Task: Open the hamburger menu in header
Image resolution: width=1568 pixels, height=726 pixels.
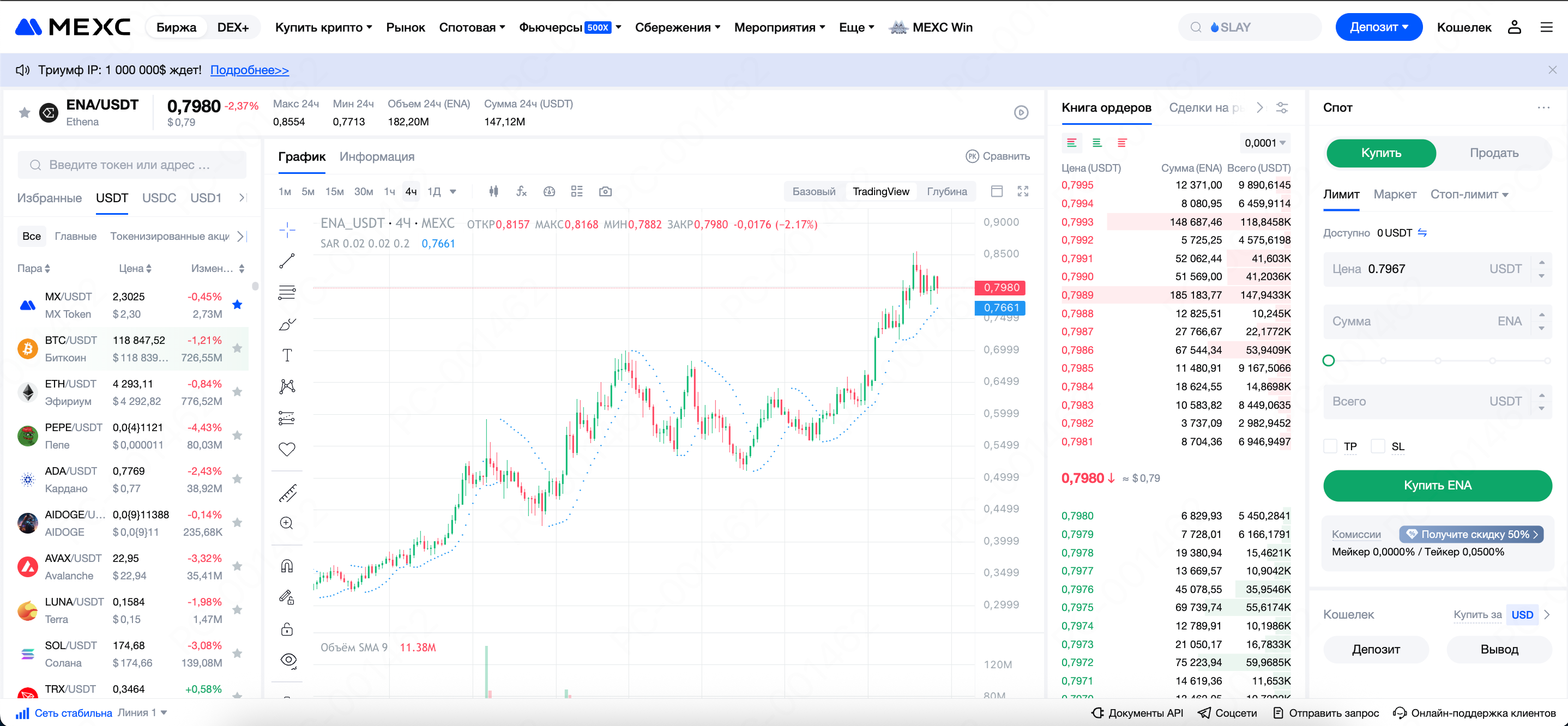Action: tap(1547, 27)
